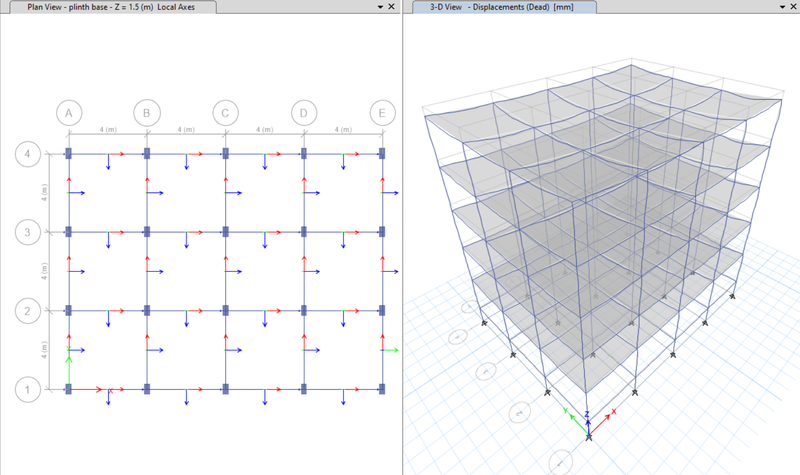Close the 3-D View window
The width and height of the screenshot is (800, 475).
point(793,7)
